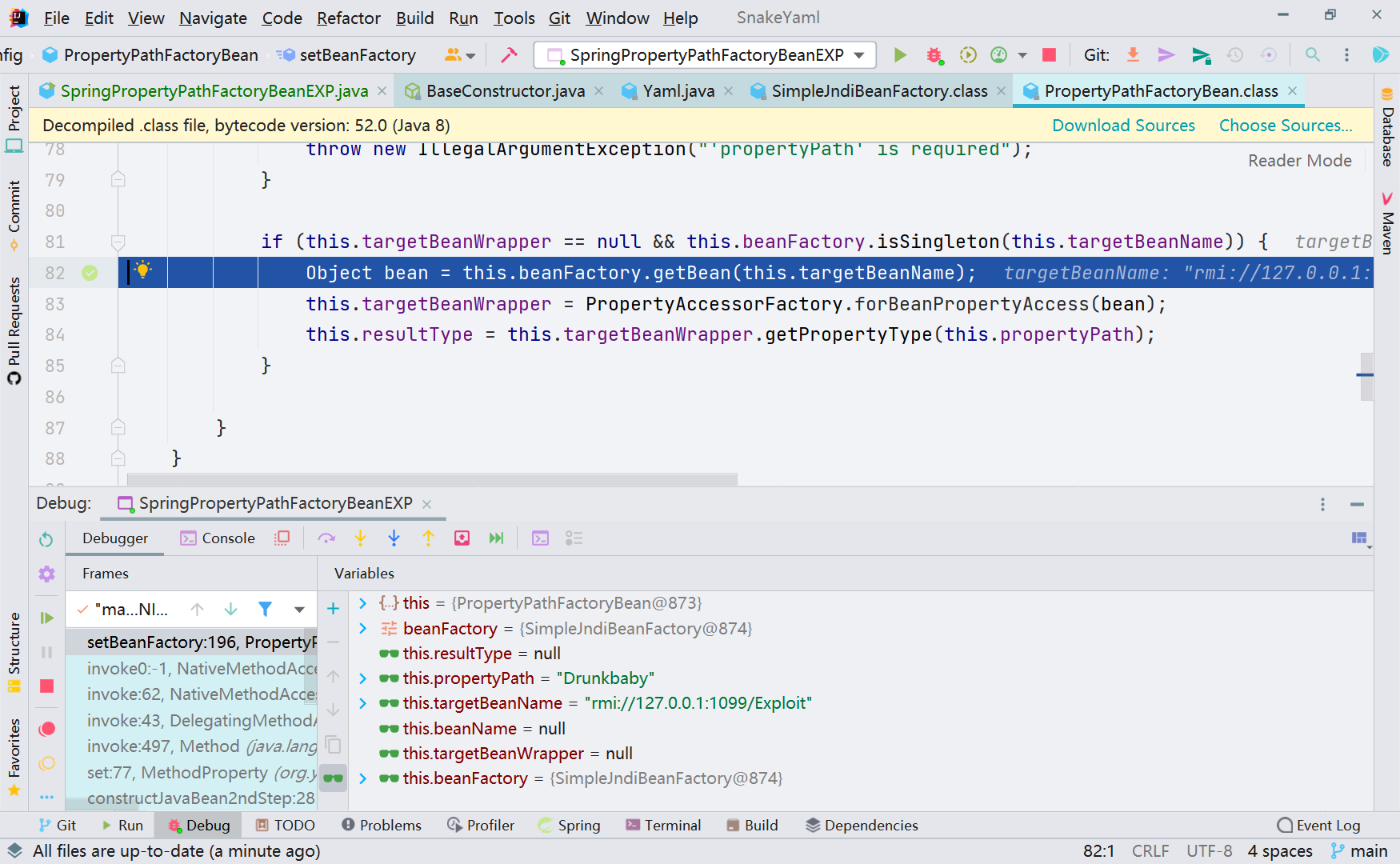This screenshot has height=864, width=1400.
Task: Expand the beanFactory variable node
Action: point(363,629)
